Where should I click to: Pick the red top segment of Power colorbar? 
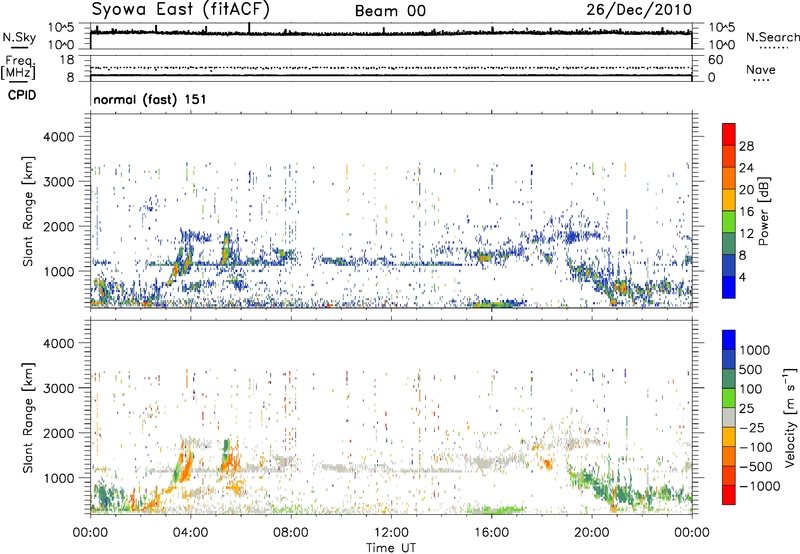[x=729, y=135]
